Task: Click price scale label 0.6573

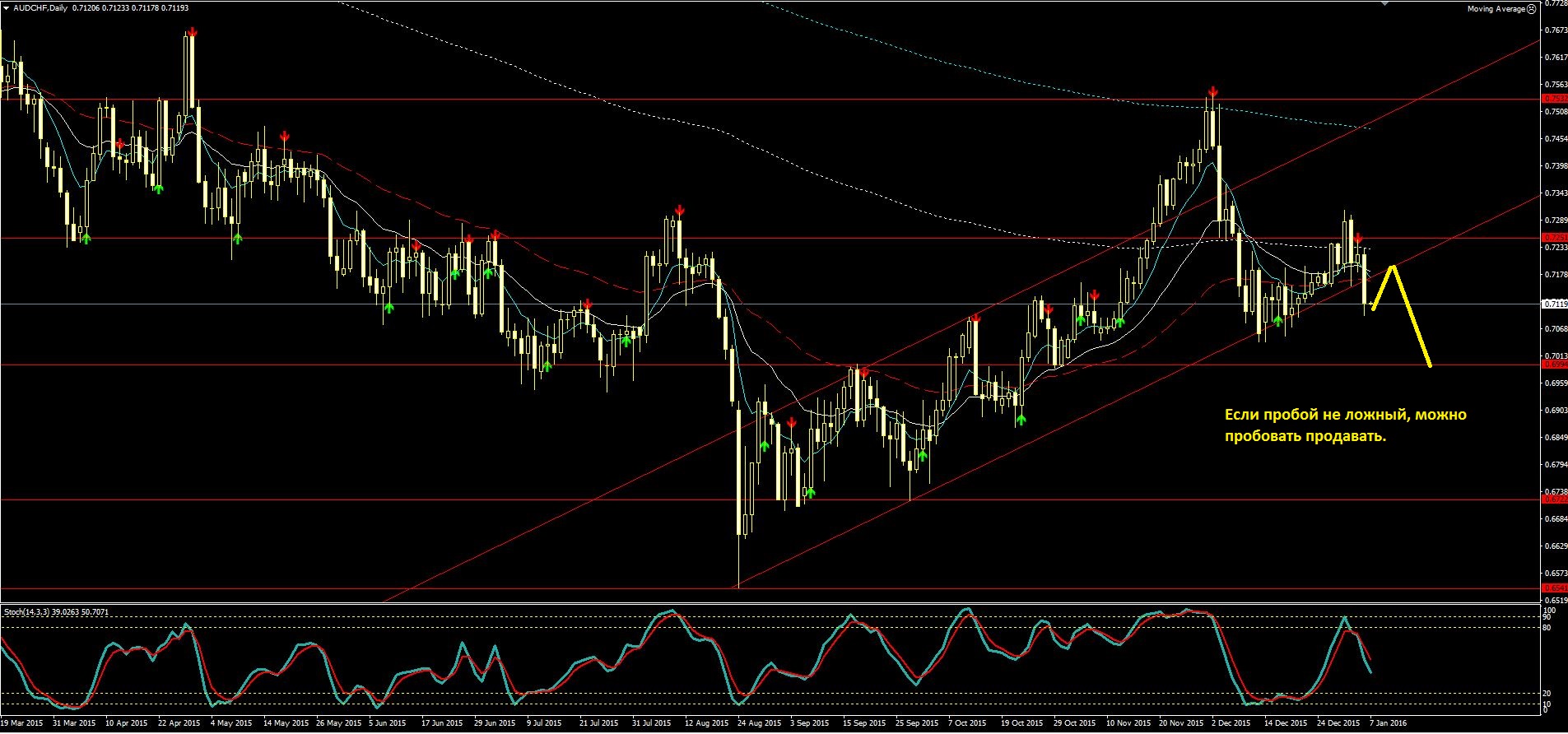Action: point(1556,574)
